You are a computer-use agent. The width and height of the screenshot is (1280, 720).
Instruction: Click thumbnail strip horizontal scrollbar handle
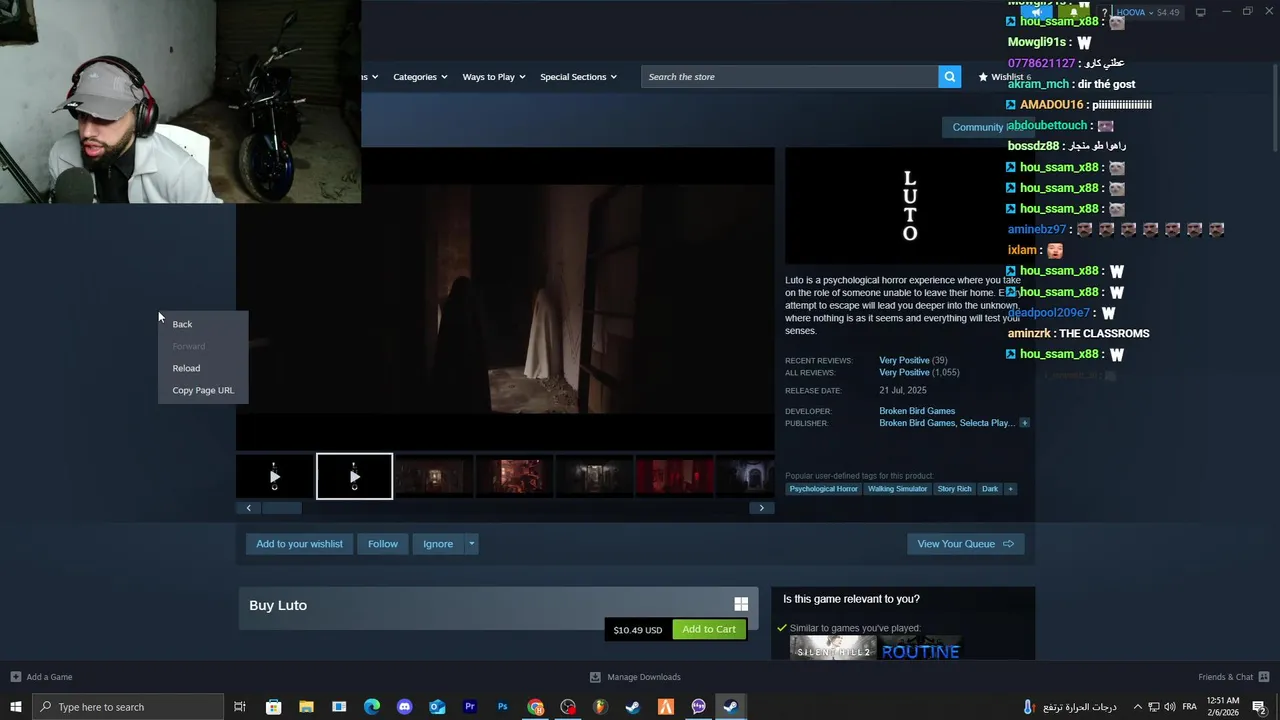(281, 508)
